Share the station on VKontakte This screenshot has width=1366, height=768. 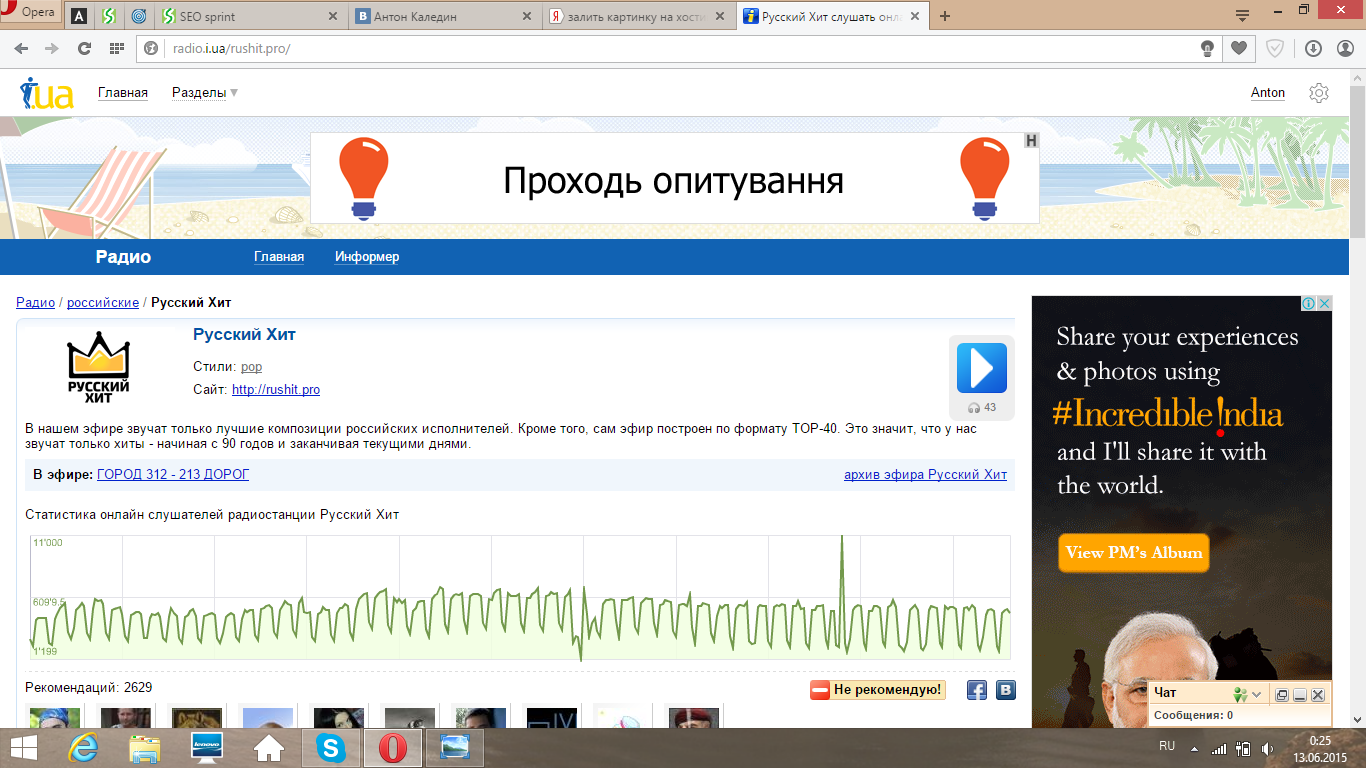click(1006, 690)
